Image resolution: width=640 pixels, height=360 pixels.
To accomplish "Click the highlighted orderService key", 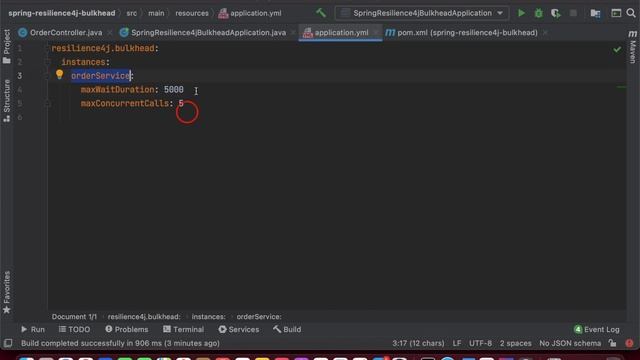I will point(100,76).
